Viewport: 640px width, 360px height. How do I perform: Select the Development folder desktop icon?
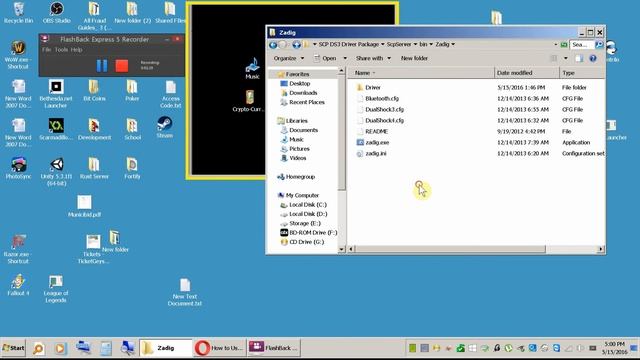click(94, 129)
